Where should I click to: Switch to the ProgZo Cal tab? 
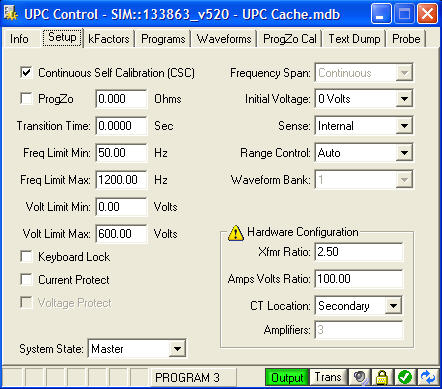(x=289, y=39)
